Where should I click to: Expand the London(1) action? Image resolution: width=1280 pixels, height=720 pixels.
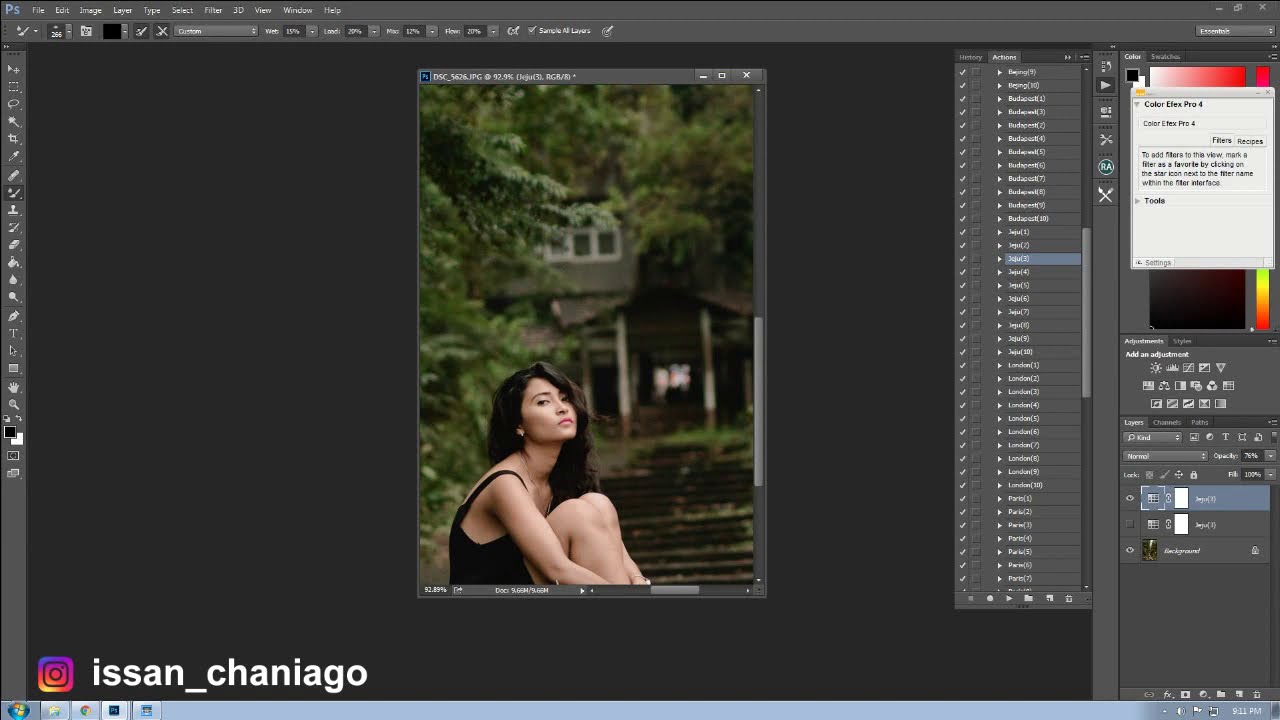coord(999,365)
